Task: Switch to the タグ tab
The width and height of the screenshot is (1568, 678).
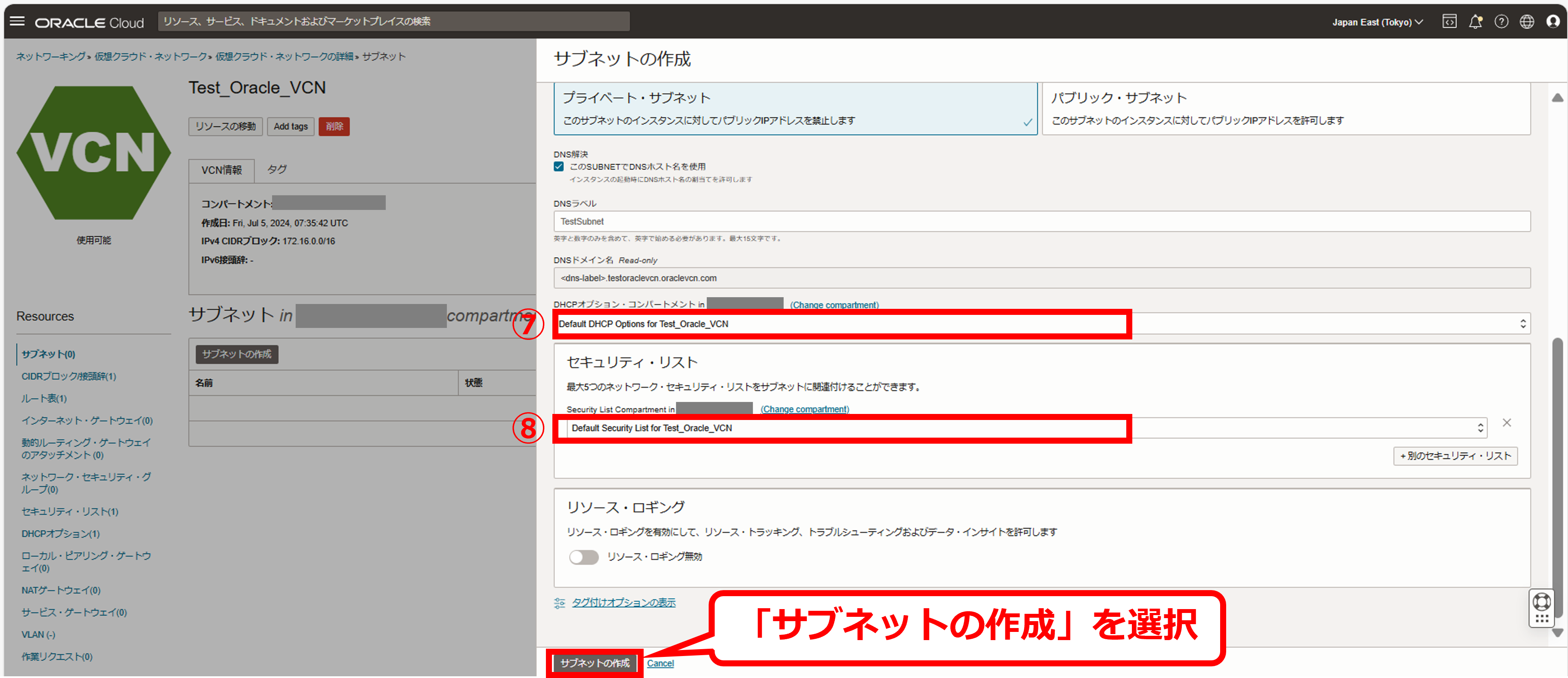Action: click(277, 169)
